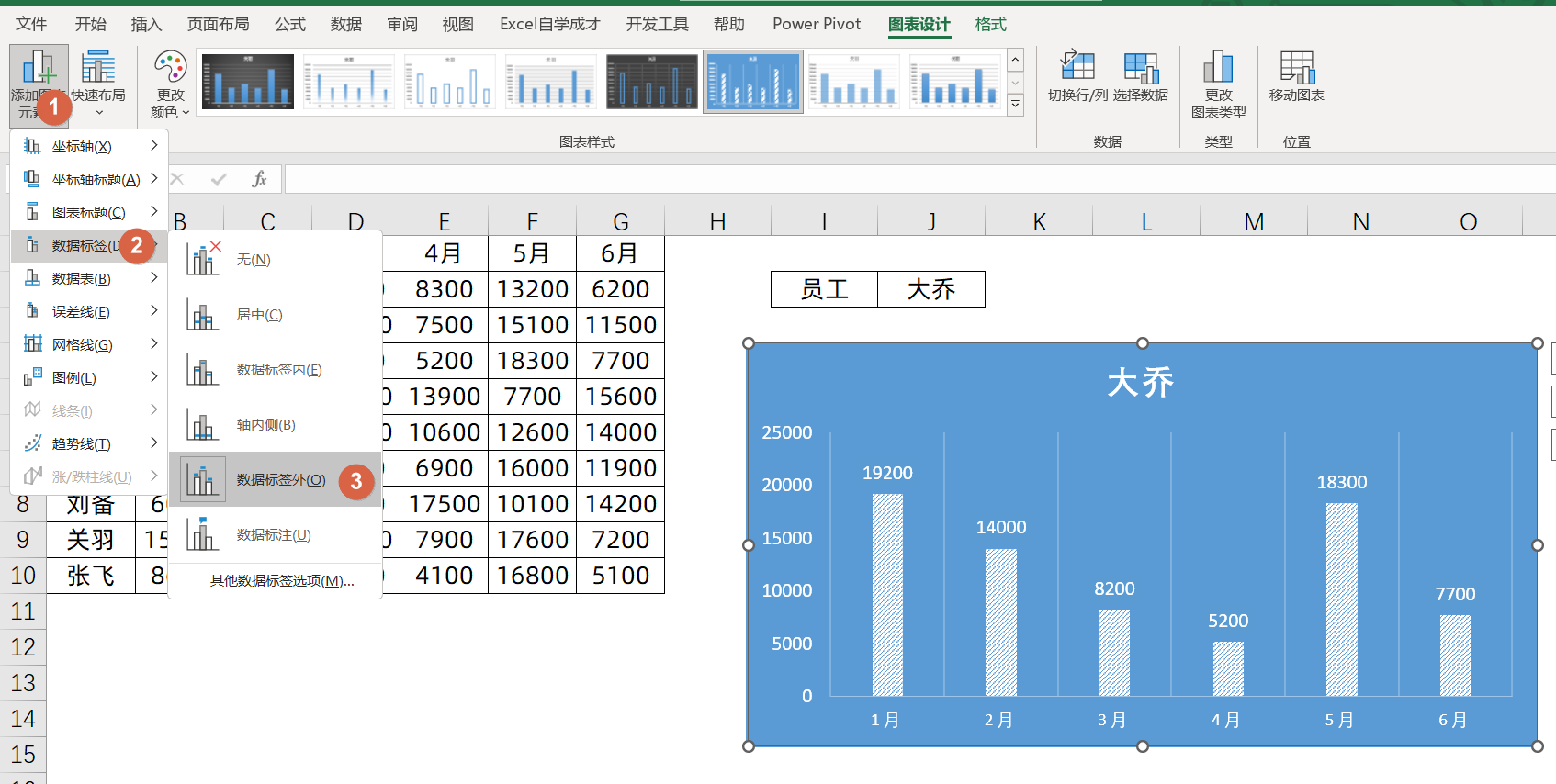Switch to the Format (格式) tab
The height and width of the screenshot is (784, 1556).
pyautogui.click(x=991, y=24)
